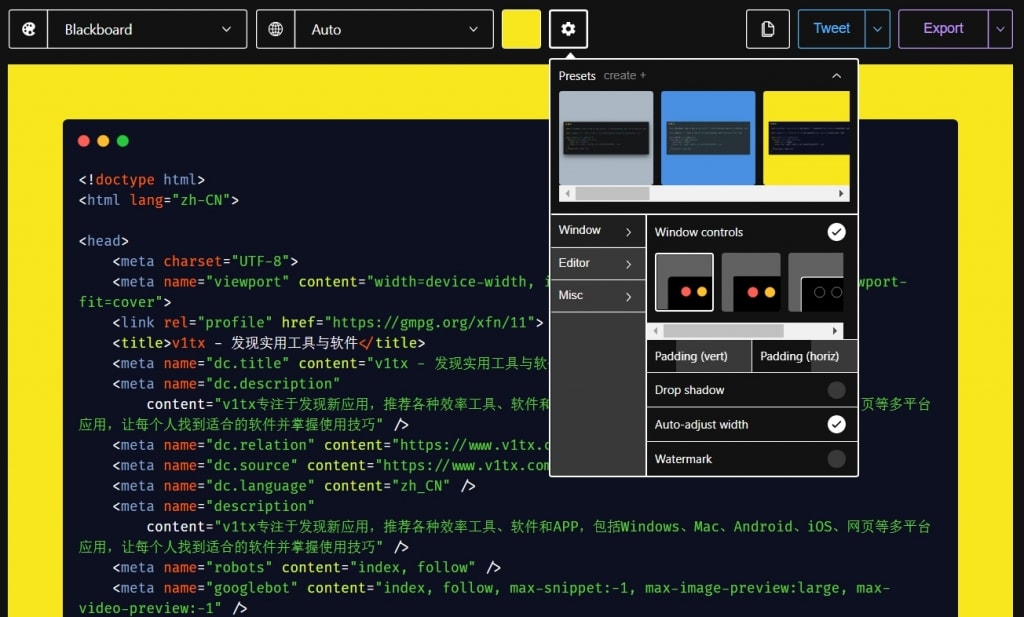Open the yellow background color swatch
This screenshot has height=617, width=1024.
point(521,29)
